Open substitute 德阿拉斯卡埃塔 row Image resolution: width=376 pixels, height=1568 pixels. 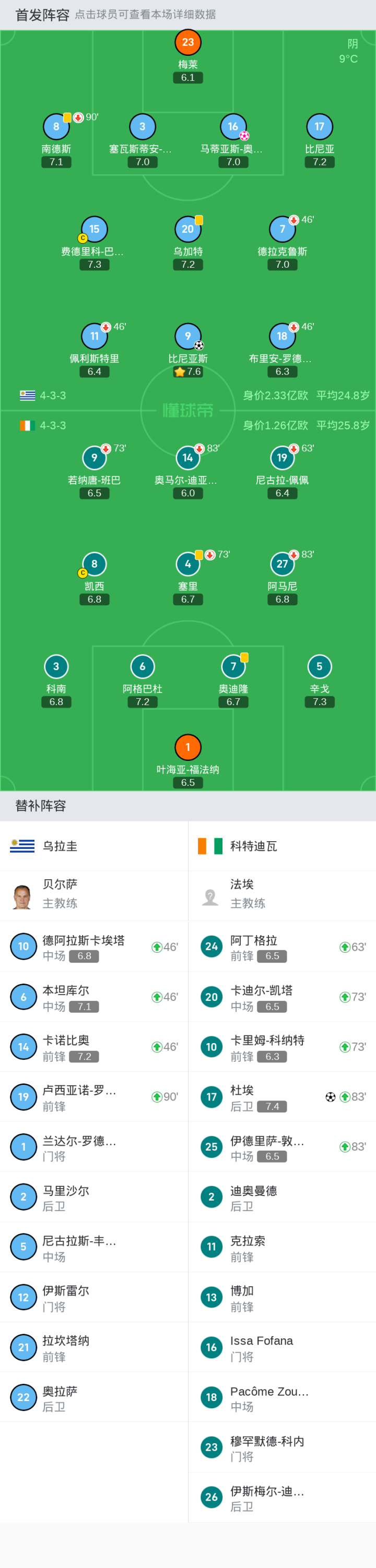tap(94, 947)
